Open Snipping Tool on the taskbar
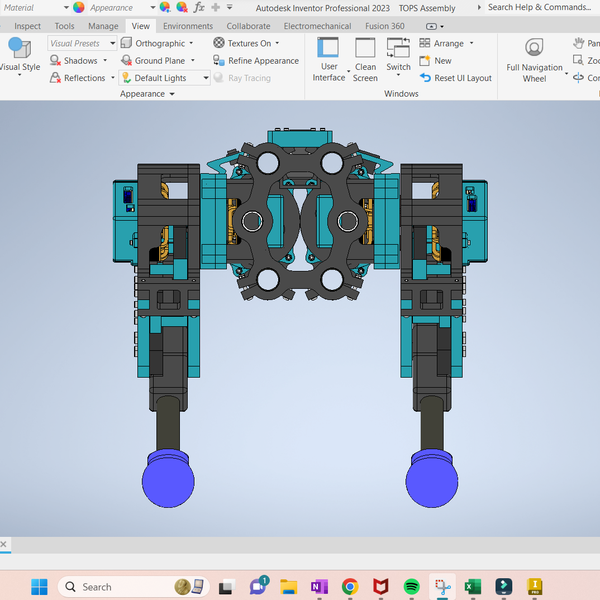 [x=442, y=587]
